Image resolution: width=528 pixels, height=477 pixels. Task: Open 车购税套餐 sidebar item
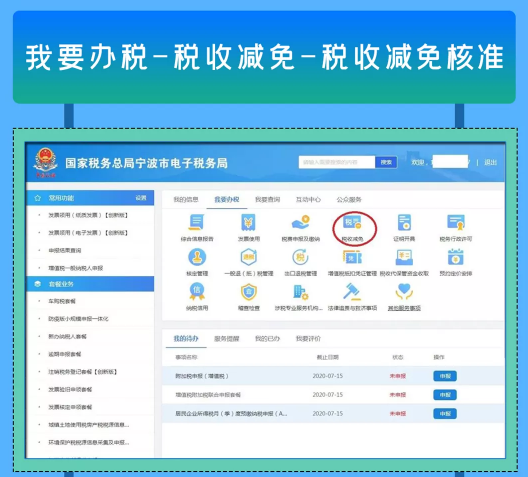(x=62, y=301)
